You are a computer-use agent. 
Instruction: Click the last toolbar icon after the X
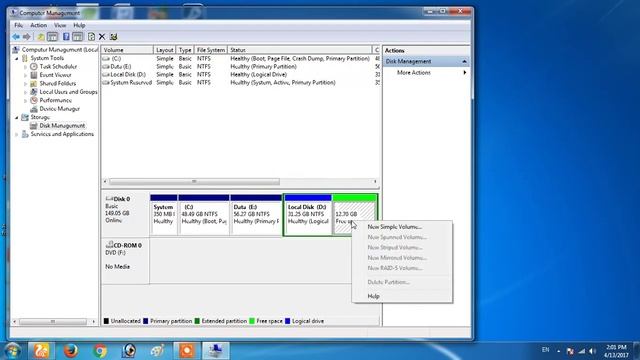coord(113,37)
